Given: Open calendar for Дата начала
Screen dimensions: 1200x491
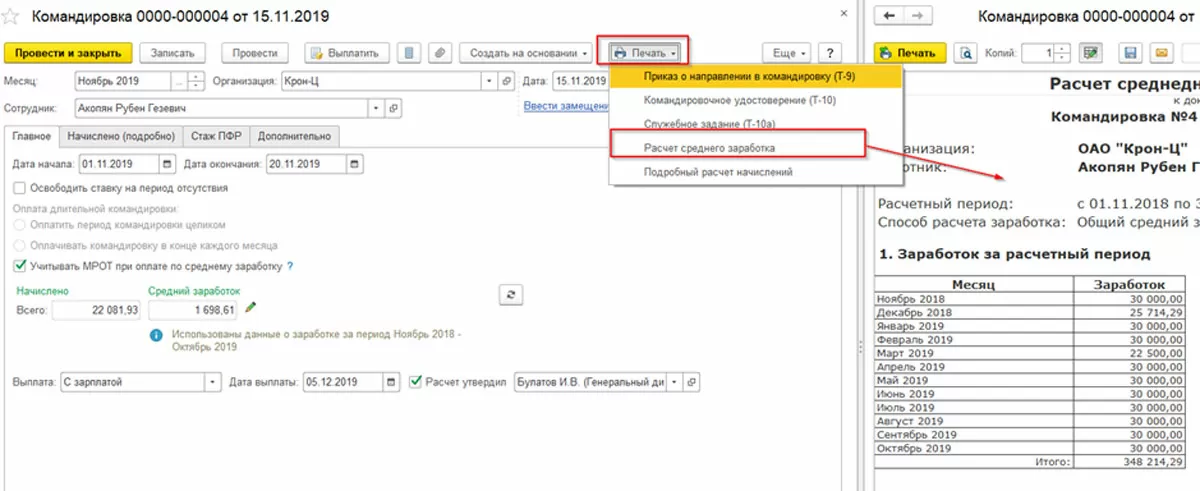Looking at the screenshot, I should pyautogui.click(x=166, y=163).
